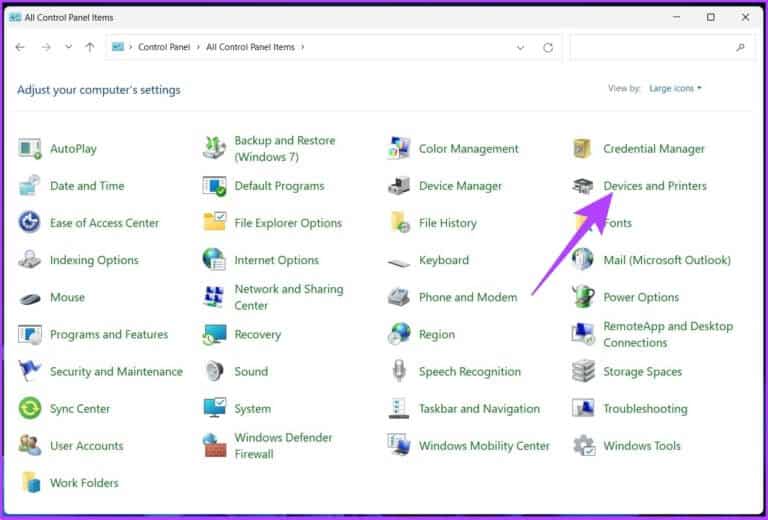Go back with the Back arrow
Screen dimensions: 768x520
20,47
